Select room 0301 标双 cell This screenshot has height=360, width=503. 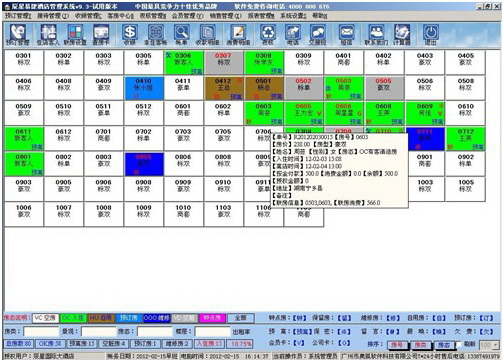[x=24, y=62]
